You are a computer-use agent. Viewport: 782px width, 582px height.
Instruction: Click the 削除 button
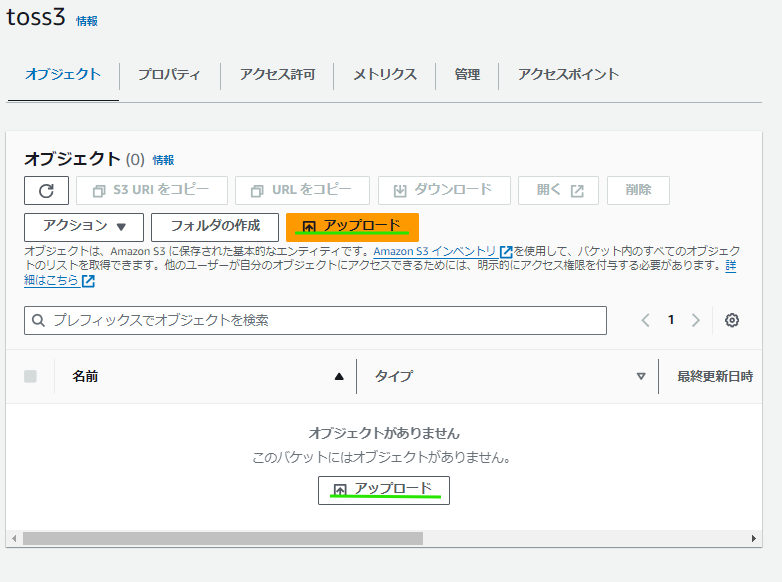[638, 191]
